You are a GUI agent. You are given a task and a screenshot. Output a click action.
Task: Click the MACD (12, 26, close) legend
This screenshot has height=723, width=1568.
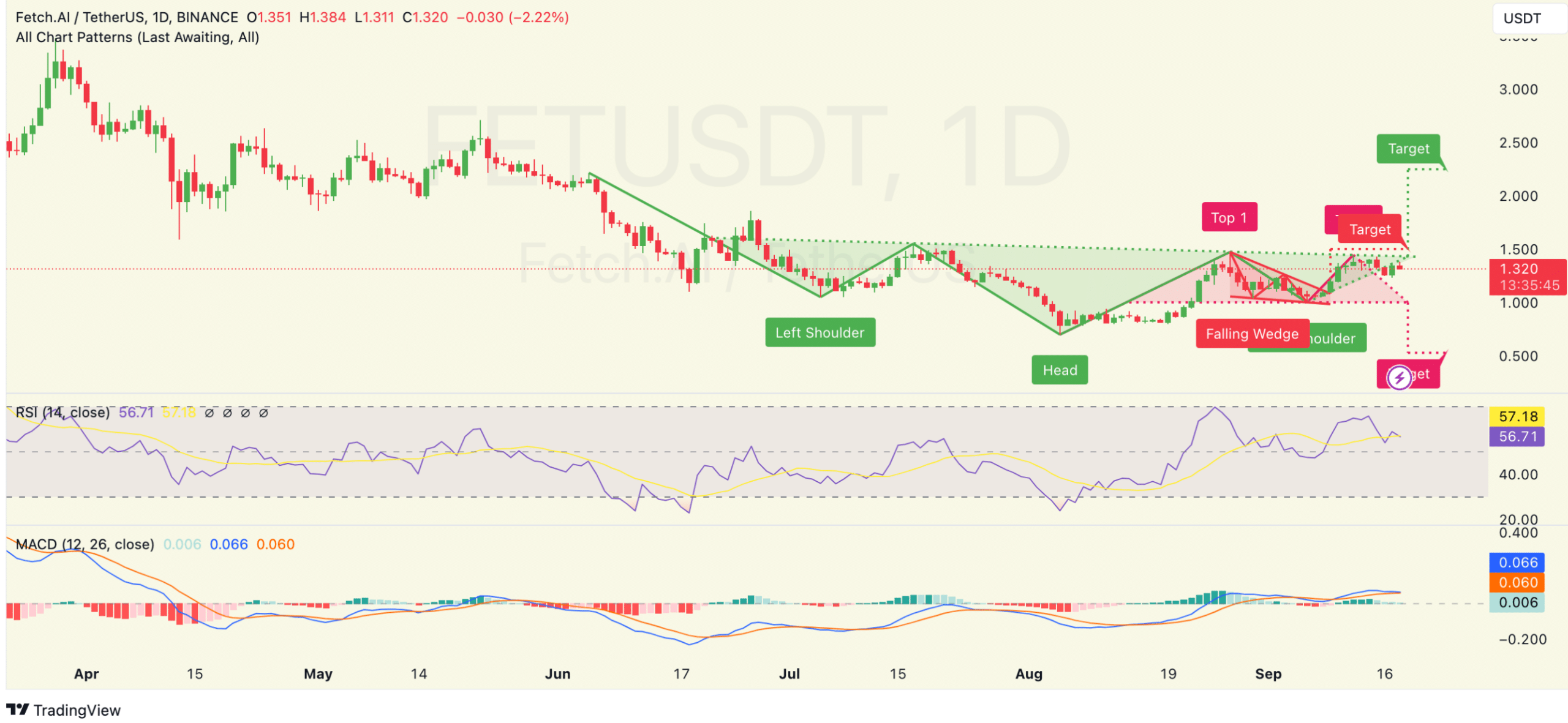pyautogui.click(x=85, y=544)
